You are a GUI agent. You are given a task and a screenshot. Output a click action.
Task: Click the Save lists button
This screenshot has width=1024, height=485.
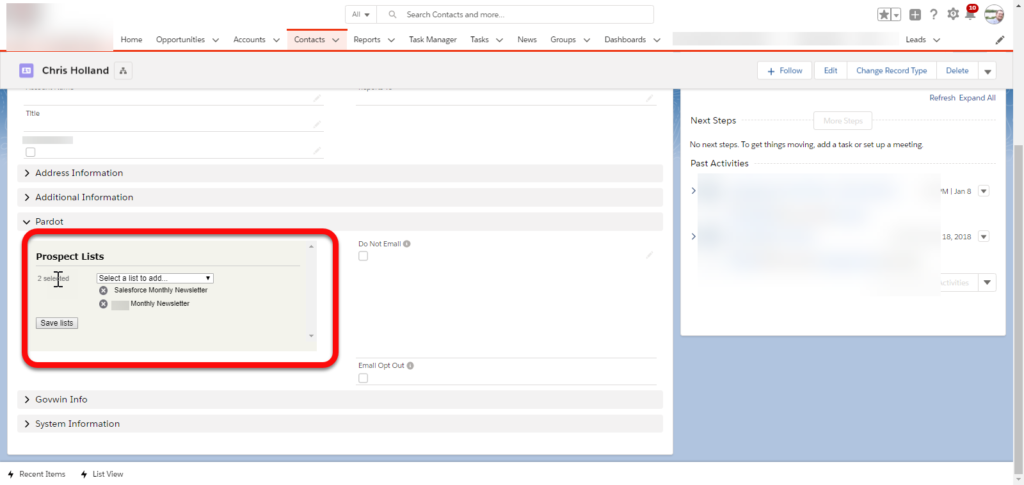click(56, 323)
